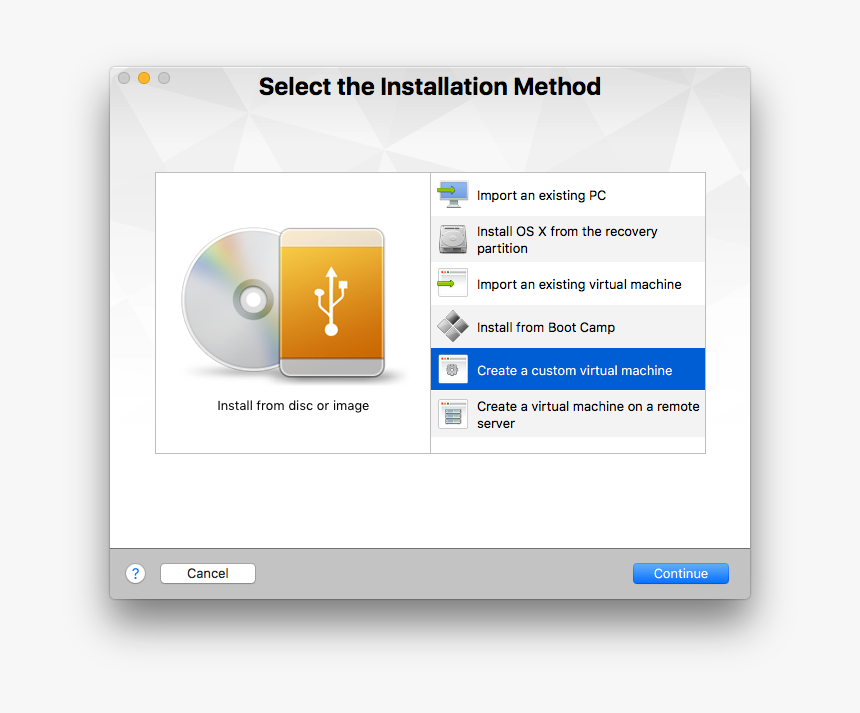Click the hard drive icon for OS X recovery
Viewport: 860px width, 713px height.
click(x=452, y=239)
